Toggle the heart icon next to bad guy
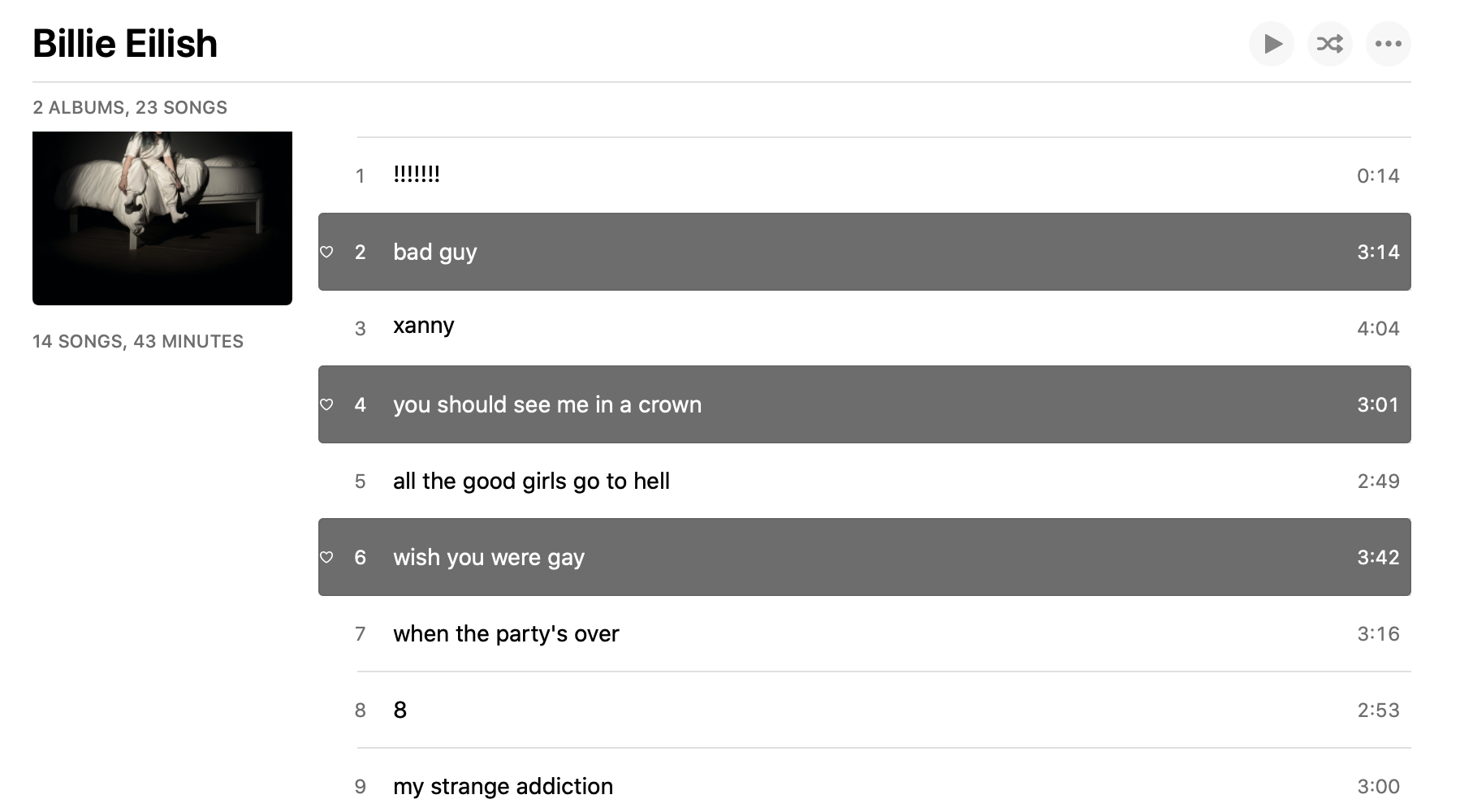 [x=326, y=252]
